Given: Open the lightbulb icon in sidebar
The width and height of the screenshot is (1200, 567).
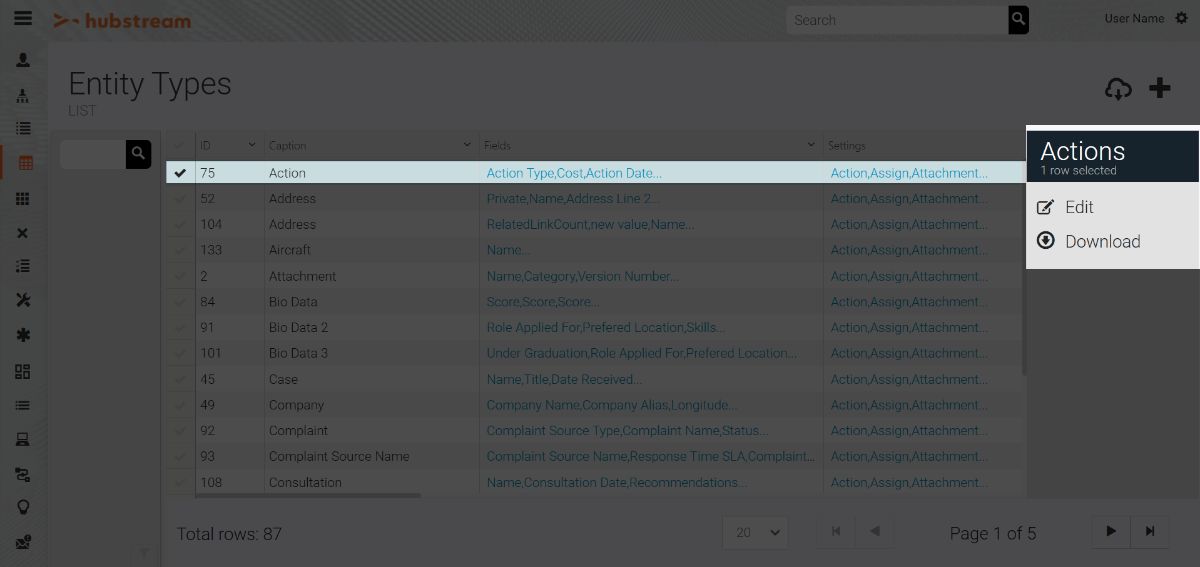Looking at the screenshot, I should 23,507.
